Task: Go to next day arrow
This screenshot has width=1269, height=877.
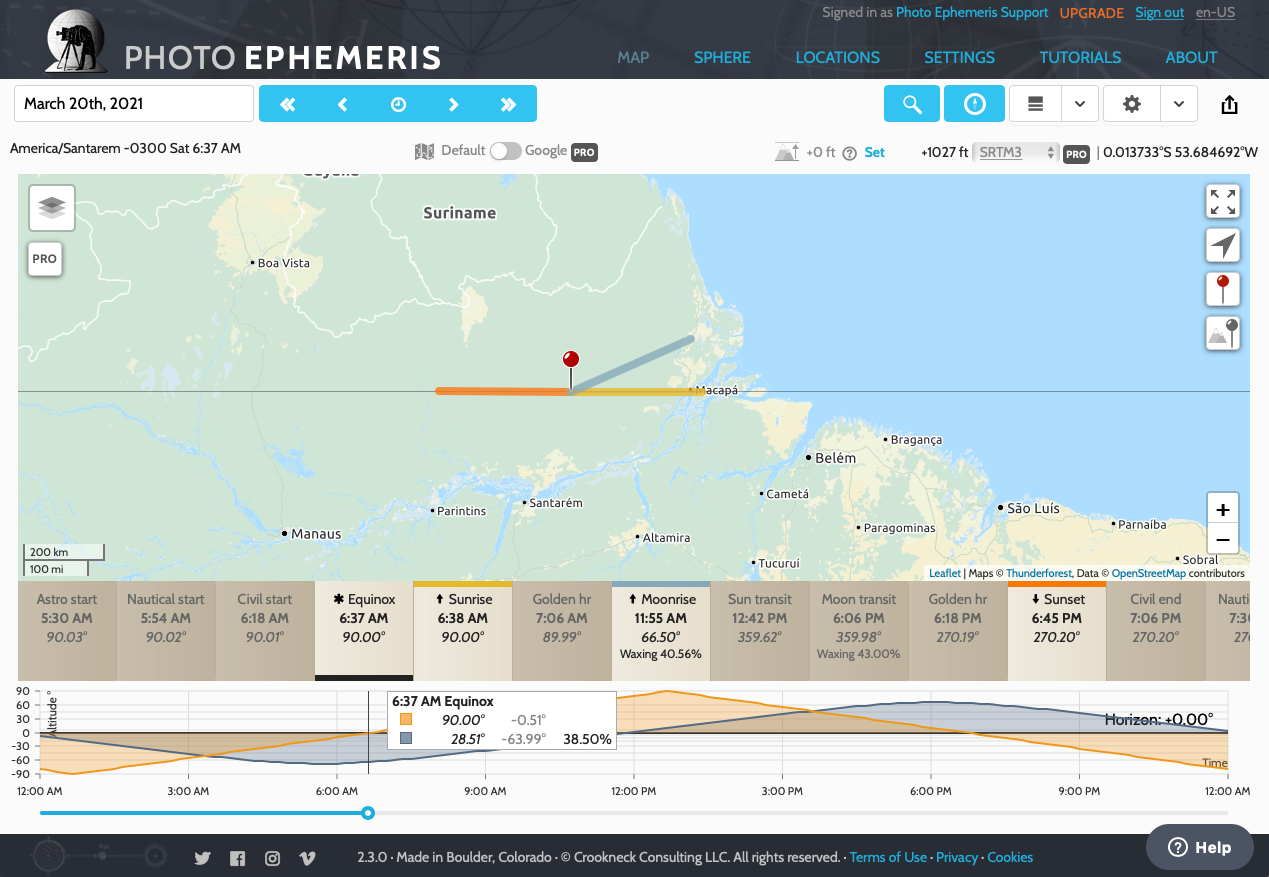Action: (x=453, y=104)
